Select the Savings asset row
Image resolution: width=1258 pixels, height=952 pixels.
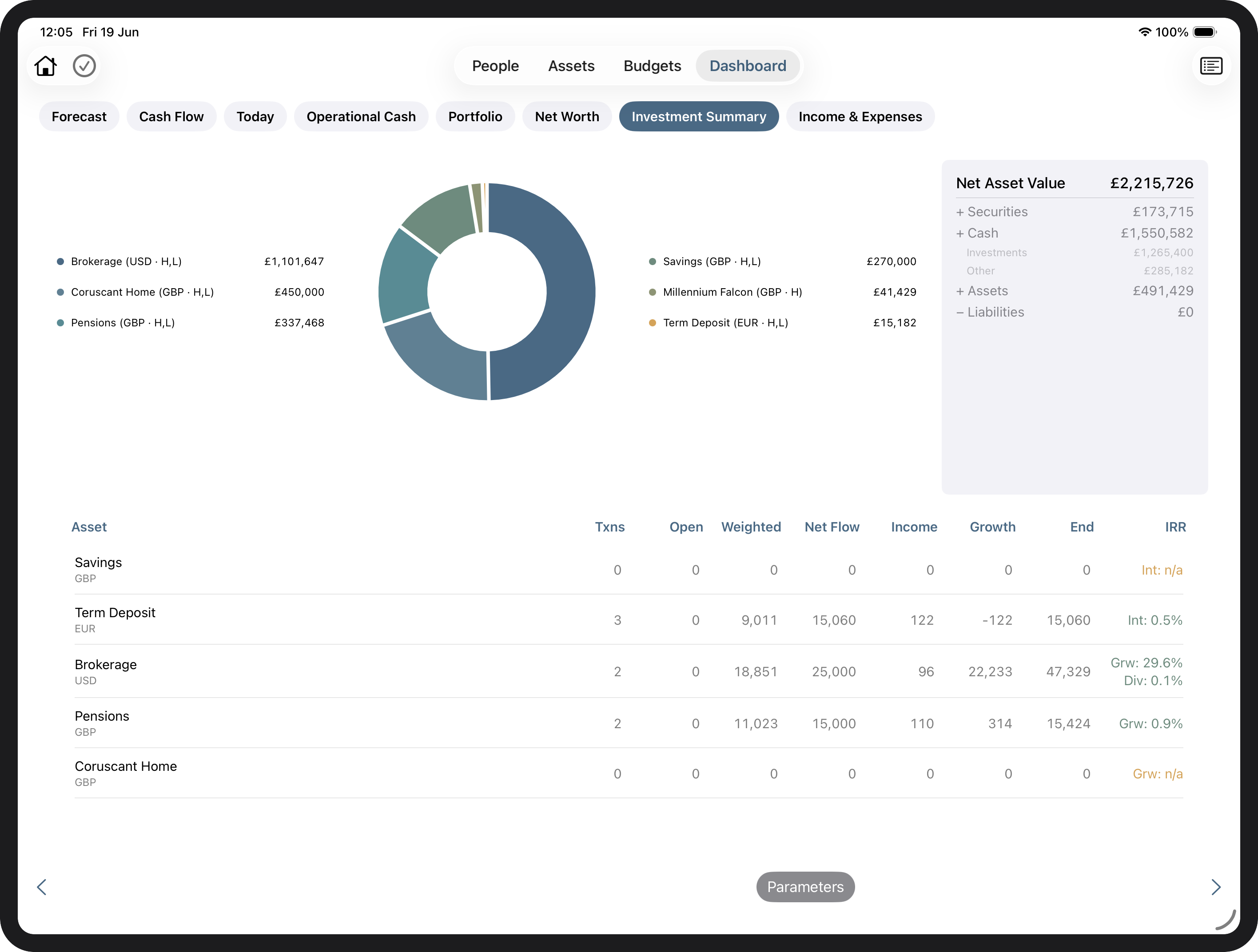point(629,570)
